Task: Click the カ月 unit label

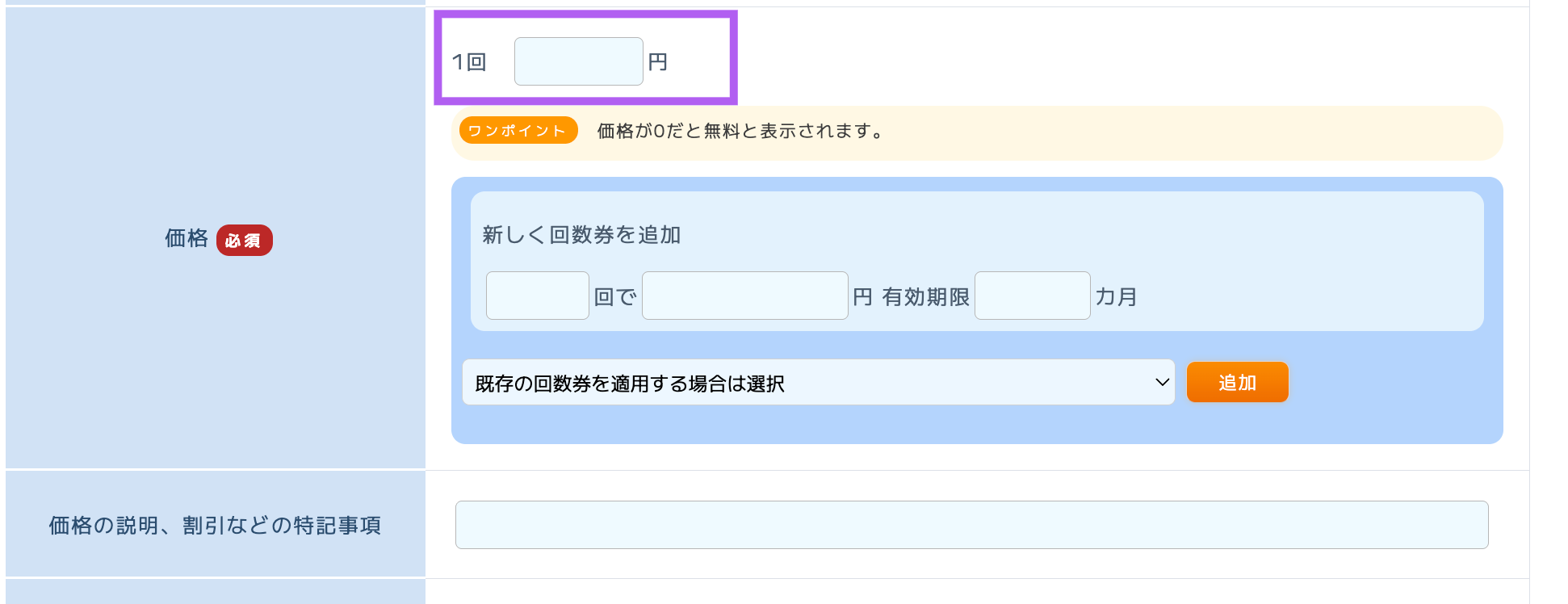Action: [1116, 297]
